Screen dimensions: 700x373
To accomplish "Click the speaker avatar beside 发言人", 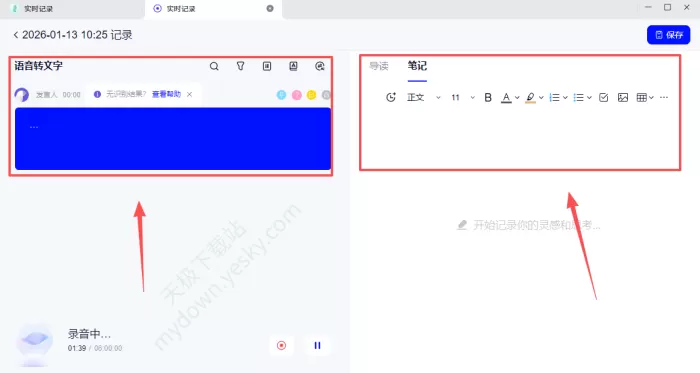I will click(x=21, y=95).
